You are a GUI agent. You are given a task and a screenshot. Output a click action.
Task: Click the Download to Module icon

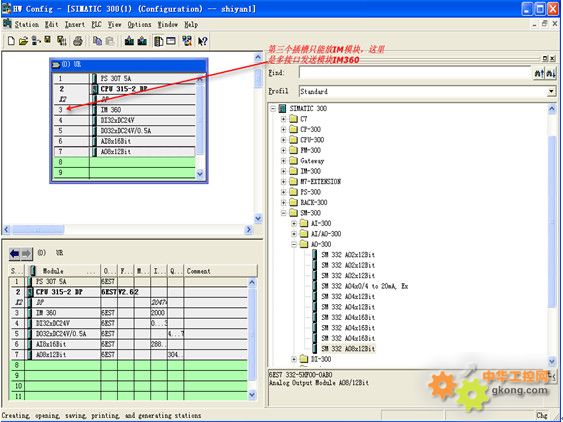(129, 41)
